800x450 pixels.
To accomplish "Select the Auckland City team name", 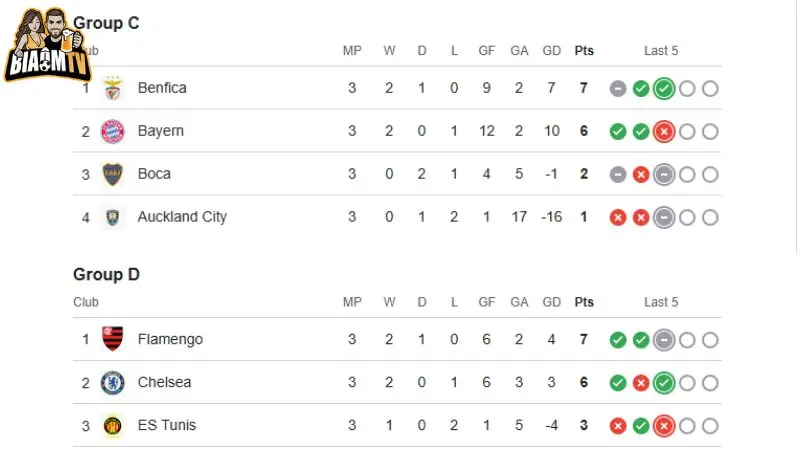I will click(x=182, y=217).
